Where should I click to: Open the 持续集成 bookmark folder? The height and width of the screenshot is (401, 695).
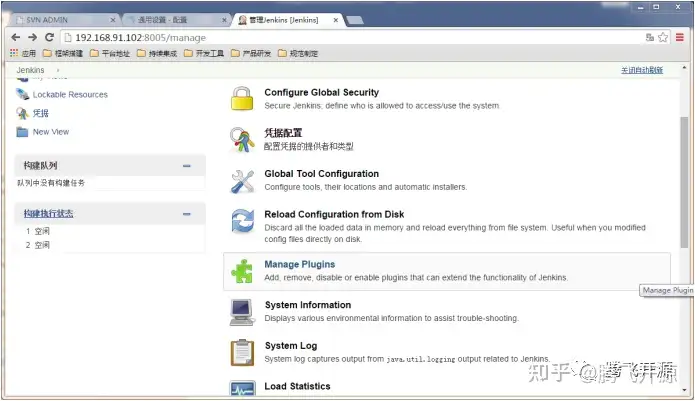tap(157, 53)
